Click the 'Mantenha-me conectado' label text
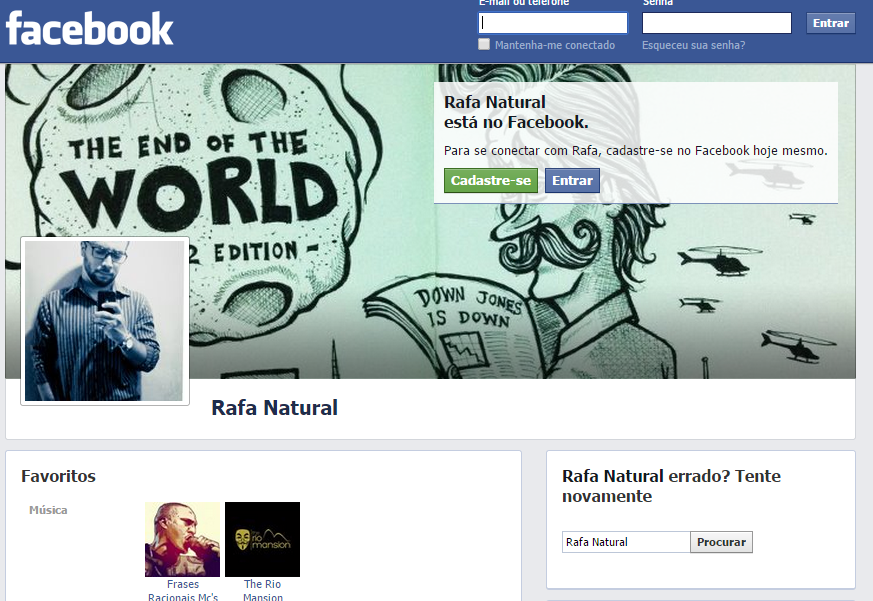This screenshot has width=873, height=601. click(x=555, y=45)
